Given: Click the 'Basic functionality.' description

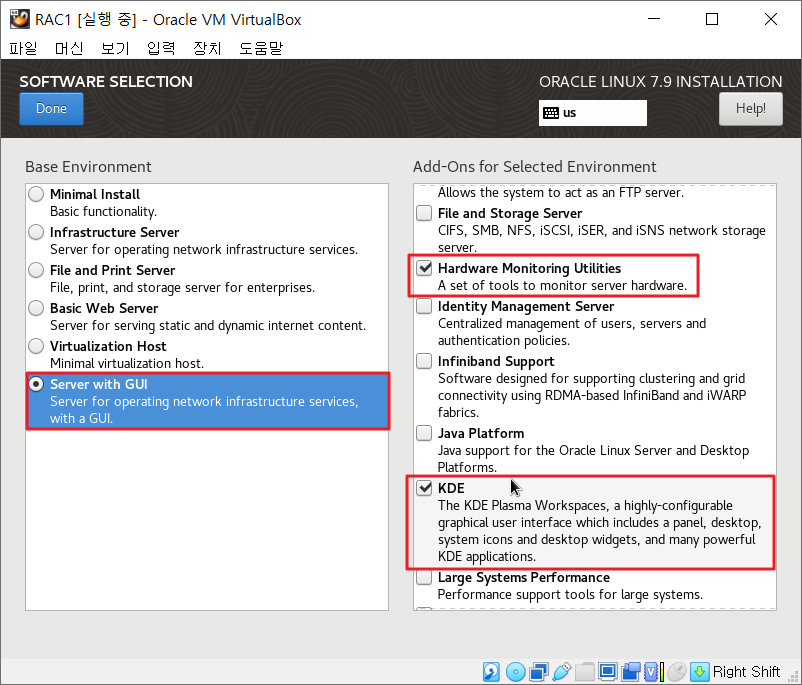Looking at the screenshot, I should pyautogui.click(x=103, y=212).
